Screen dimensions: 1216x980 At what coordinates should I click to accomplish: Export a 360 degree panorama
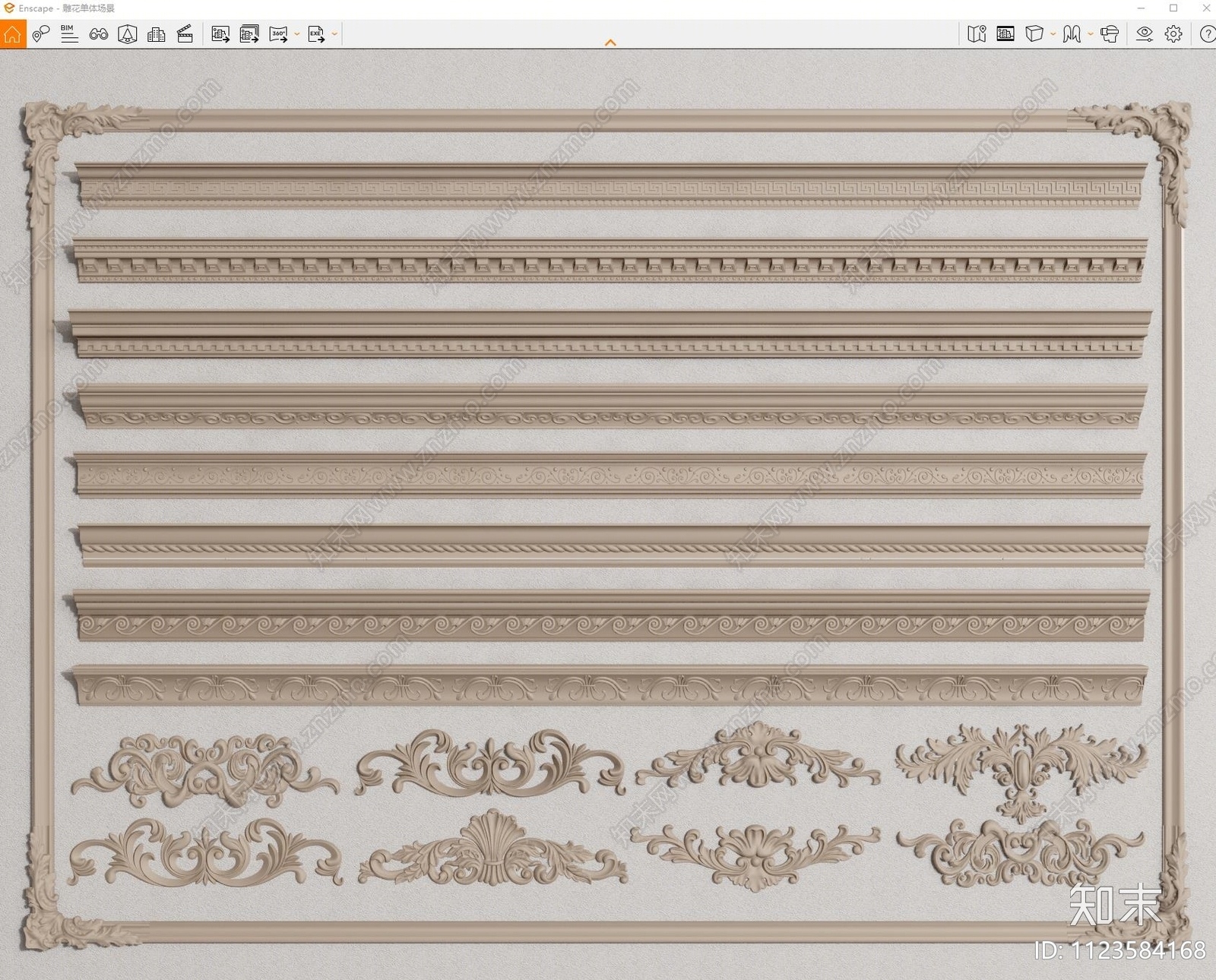[x=278, y=34]
